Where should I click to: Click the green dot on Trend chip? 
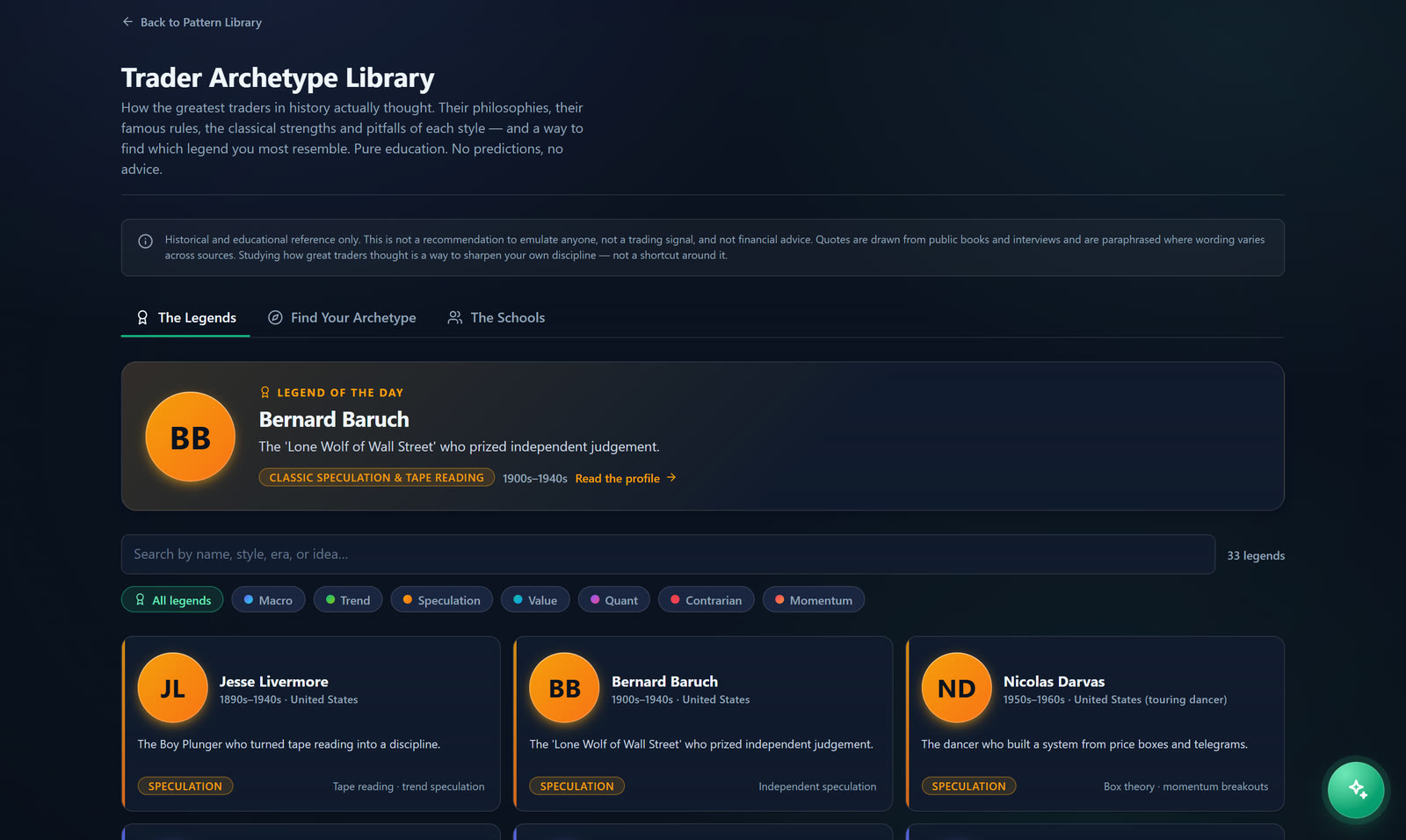(x=330, y=599)
